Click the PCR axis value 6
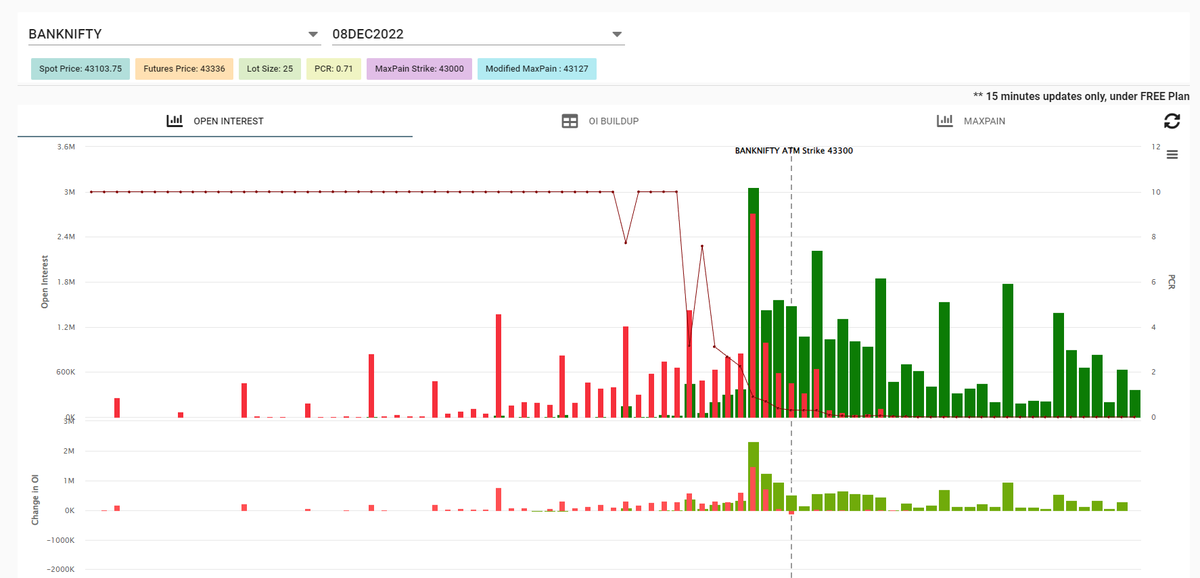The width and height of the screenshot is (1200, 578). 1153,282
